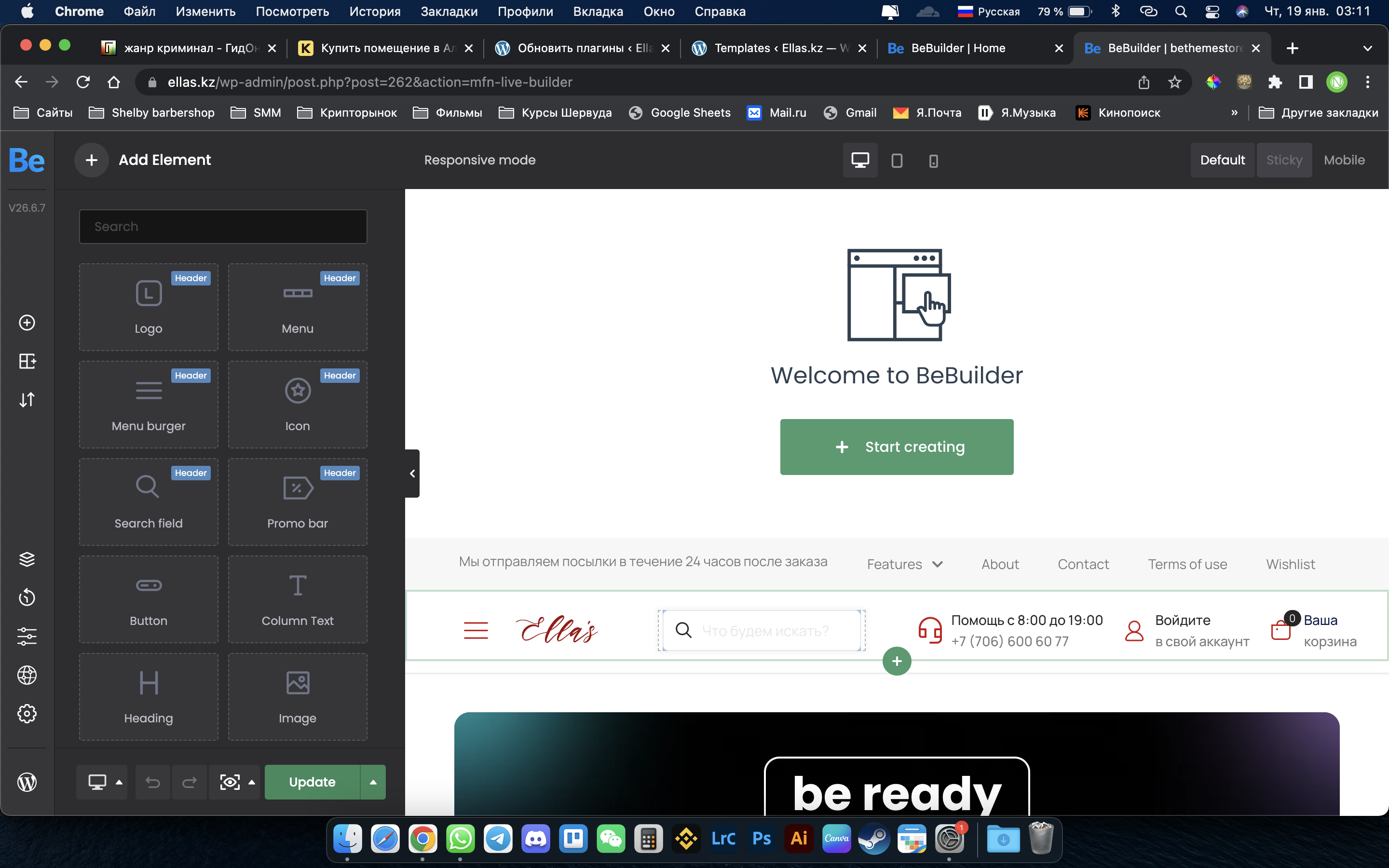1389x868 pixels.
Task: Bookmark this page with star icon
Action: point(1175,82)
